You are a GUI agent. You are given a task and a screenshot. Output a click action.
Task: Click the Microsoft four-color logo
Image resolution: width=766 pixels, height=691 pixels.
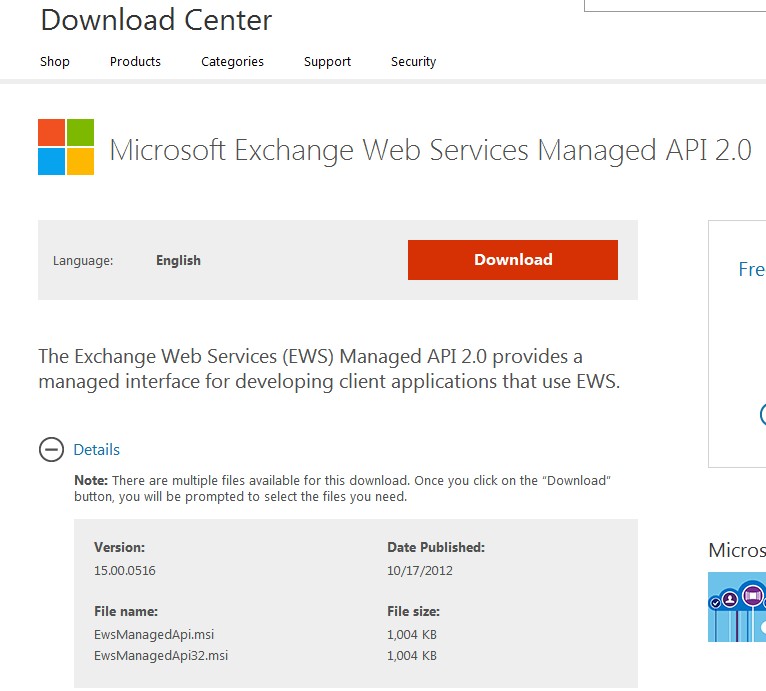[x=66, y=147]
